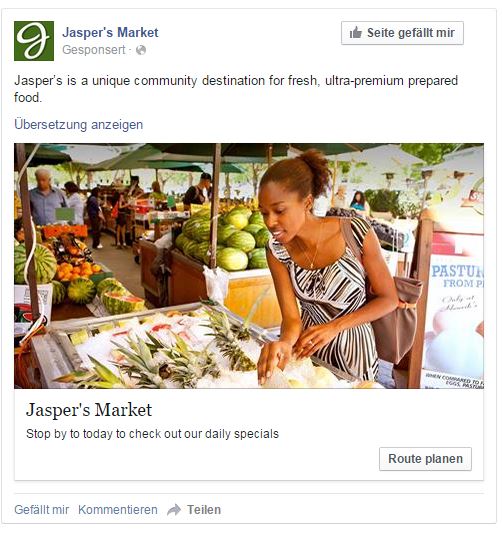This screenshot has height=533, width=502.
Task: Comment on the post via Kommentieren
Action: point(118,510)
